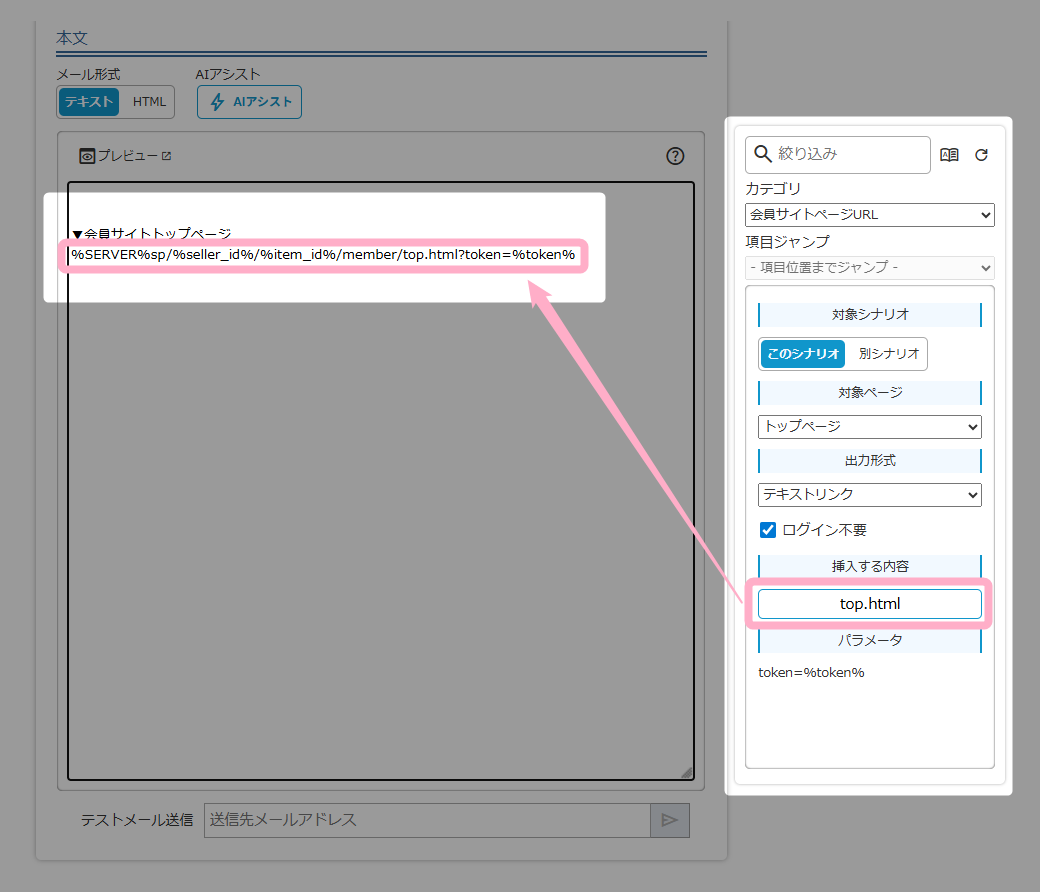Switch mail format to HTML
The image size is (1040, 892).
pos(149,102)
